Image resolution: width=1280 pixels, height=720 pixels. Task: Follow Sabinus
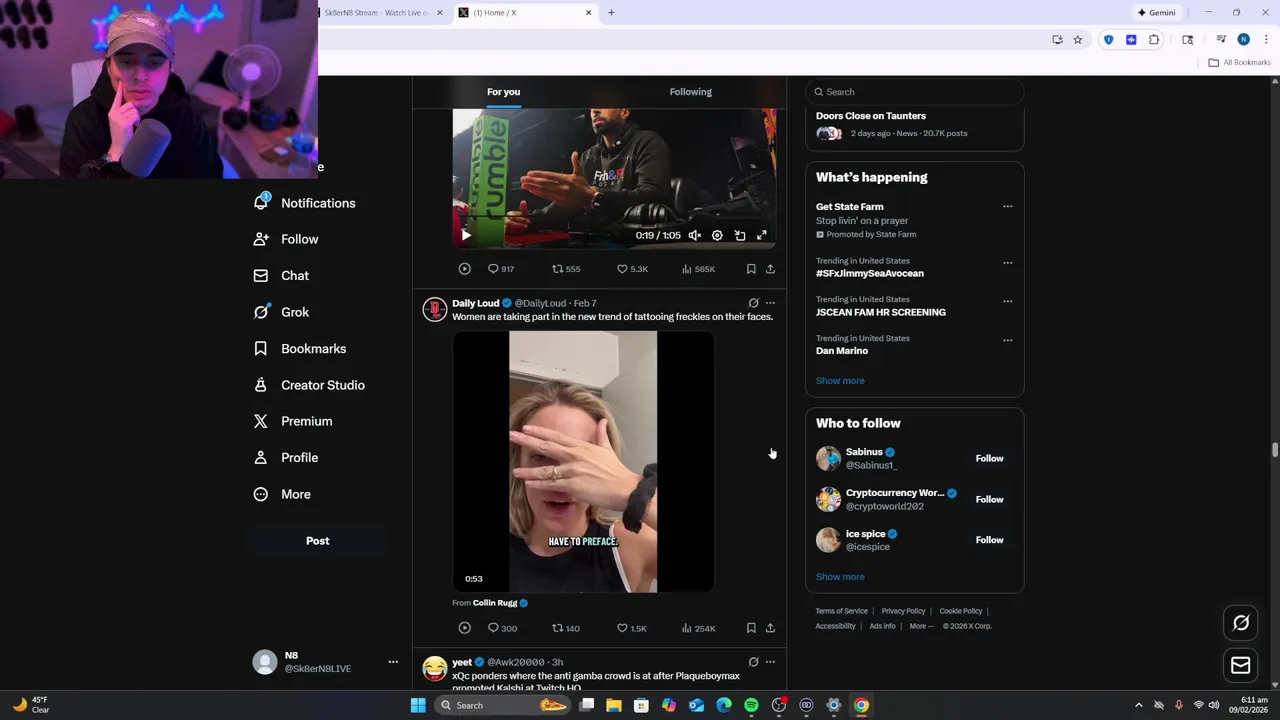[x=989, y=458]
